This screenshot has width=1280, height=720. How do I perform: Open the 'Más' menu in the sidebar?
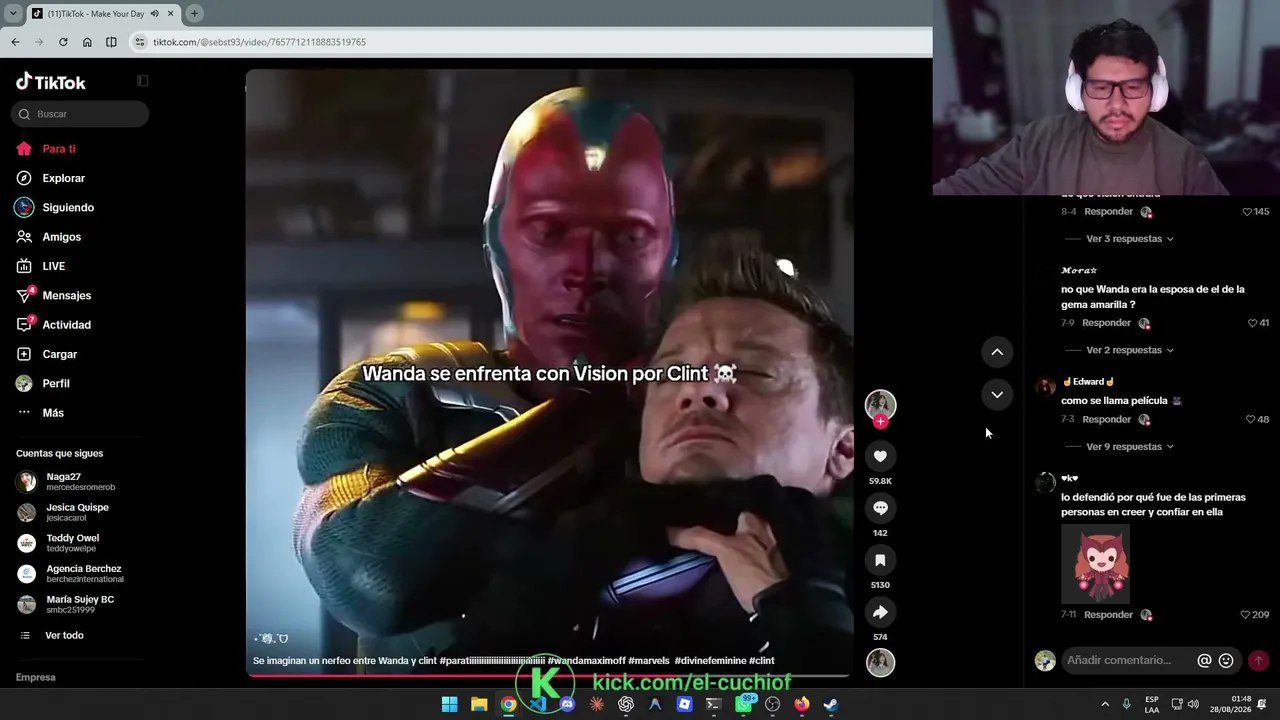coord(53,413)
